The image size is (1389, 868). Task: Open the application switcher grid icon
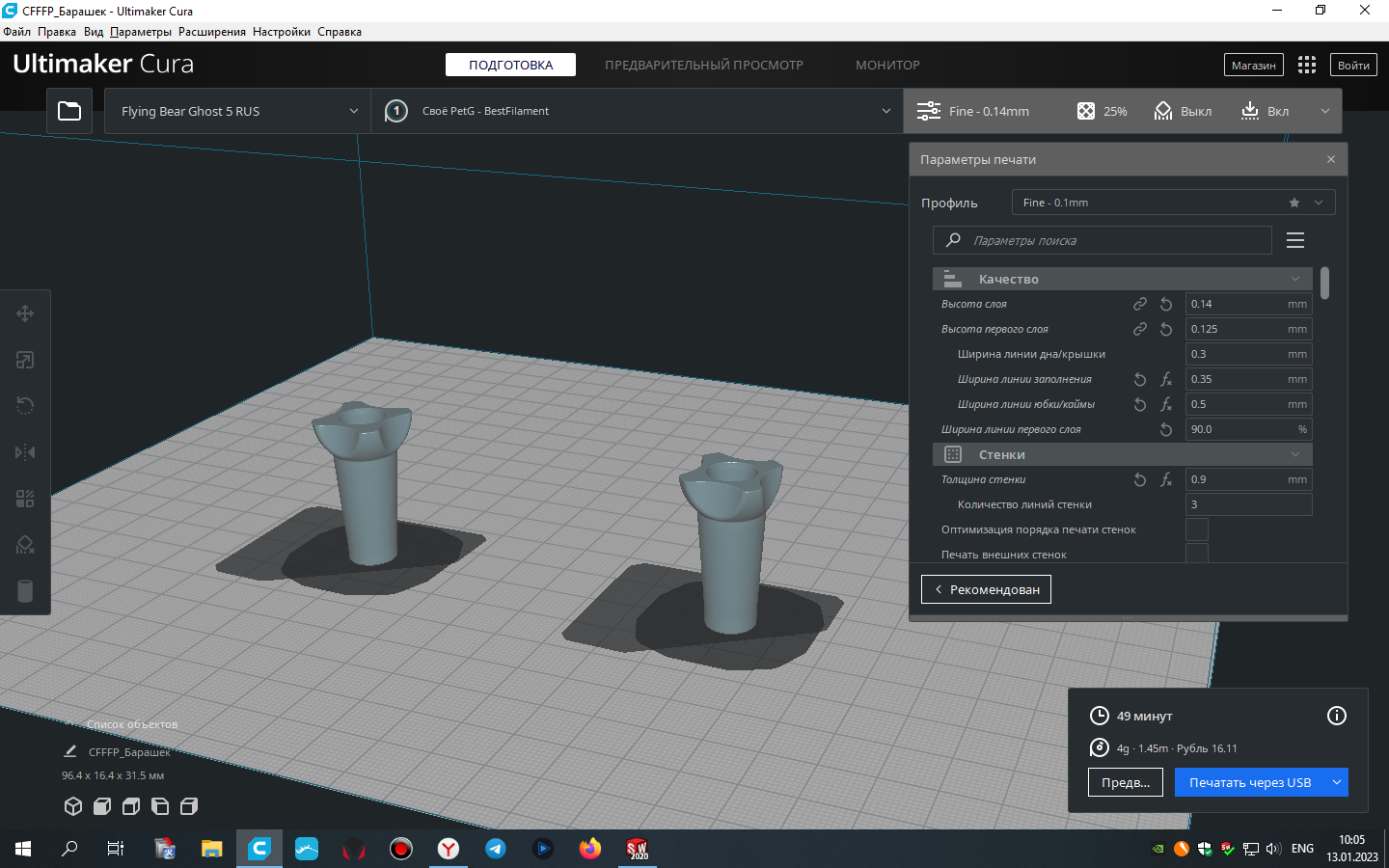pyautogui.click(x=1307, y=65)
